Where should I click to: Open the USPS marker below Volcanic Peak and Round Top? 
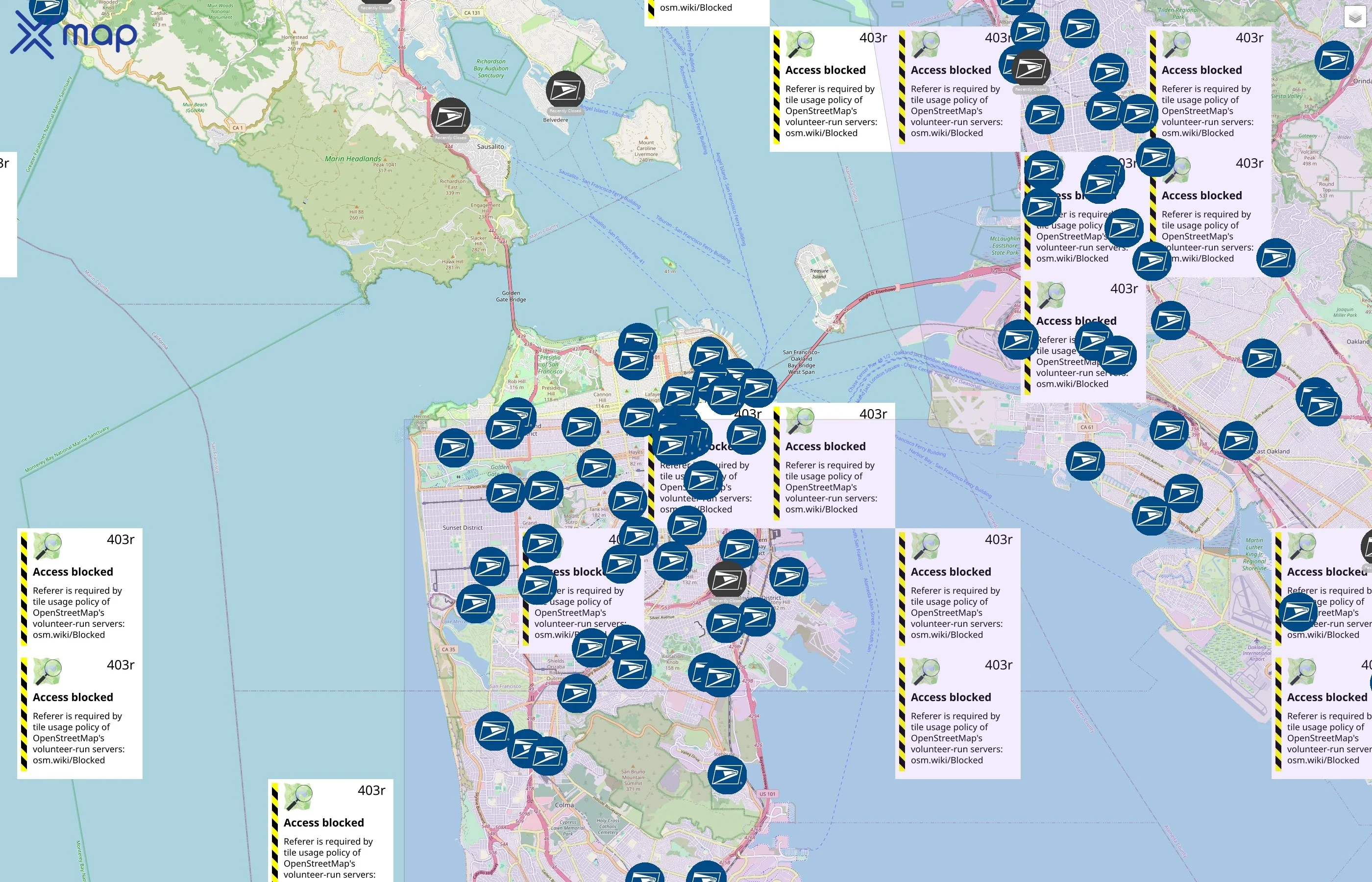1276,258
